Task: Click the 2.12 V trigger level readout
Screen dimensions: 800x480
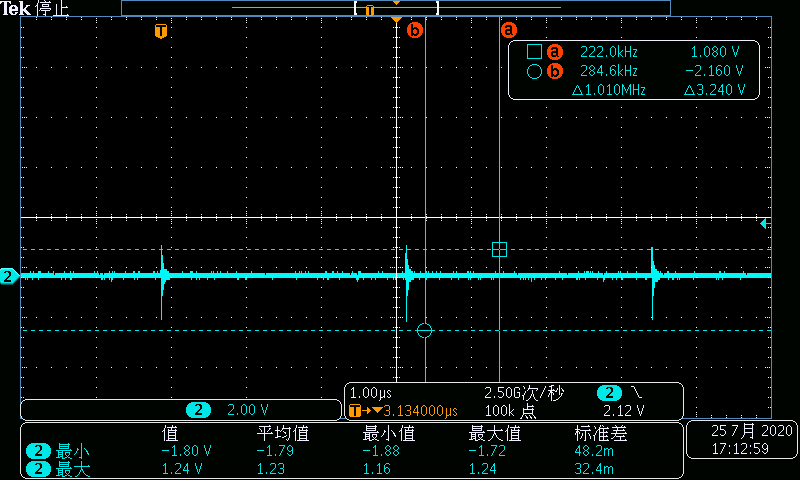Action: click(x=623, y=411)
